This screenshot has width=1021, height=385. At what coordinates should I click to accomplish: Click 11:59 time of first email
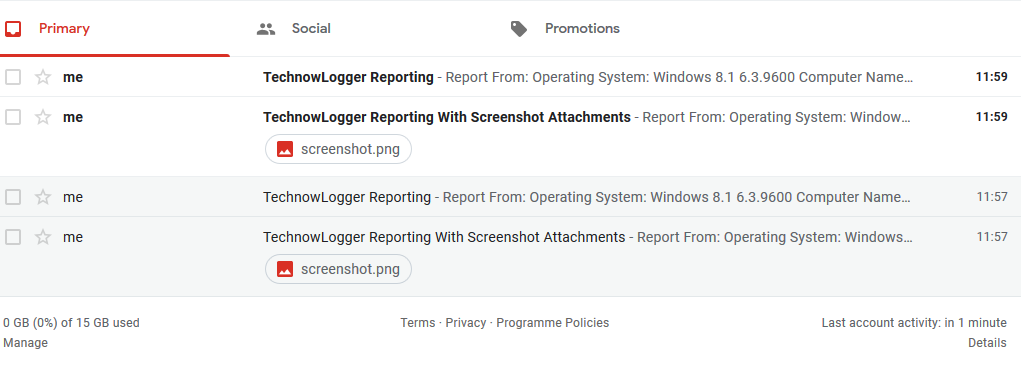992,77
